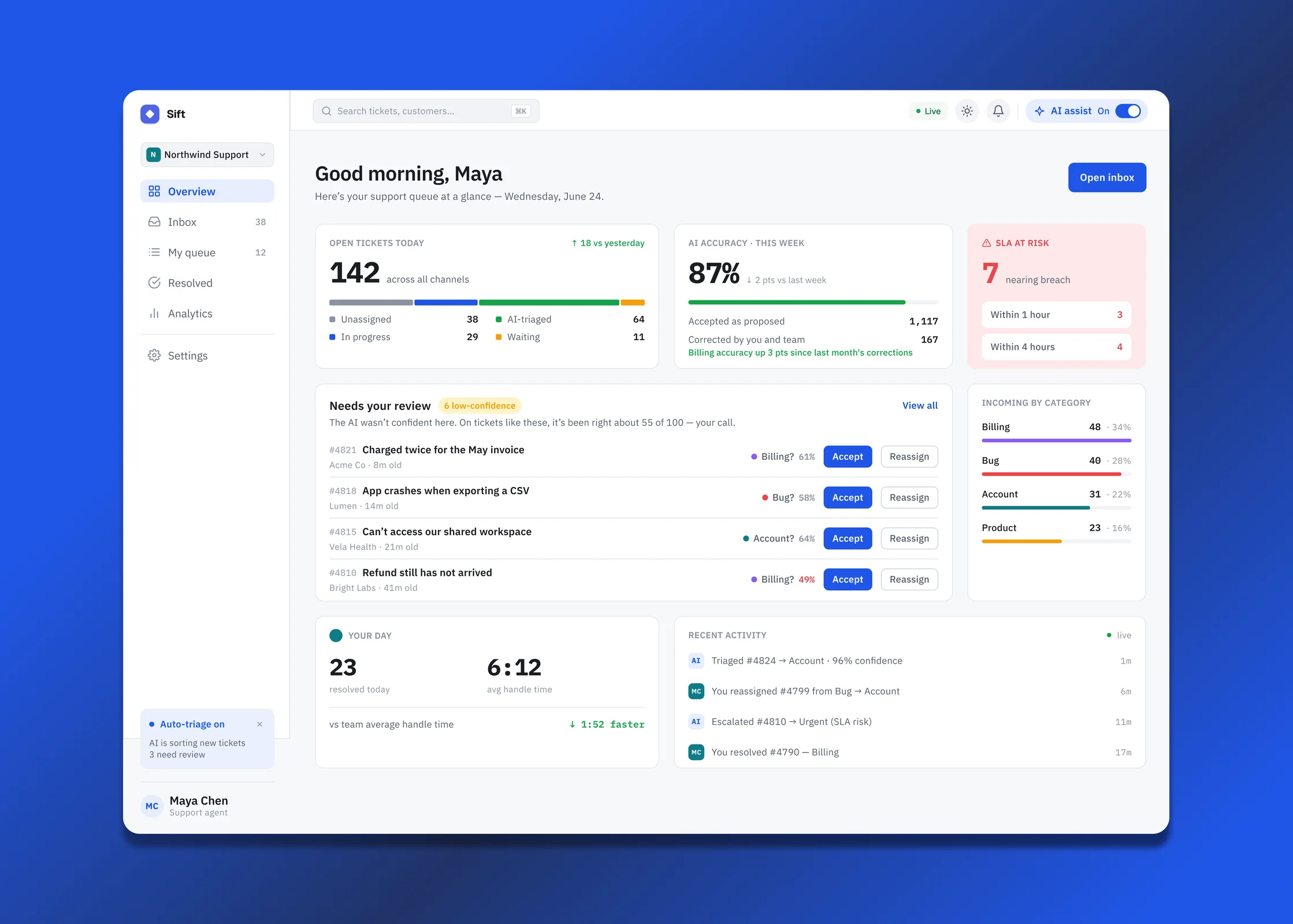Dismiss the Auto-triage on notice

coord(259,724)
